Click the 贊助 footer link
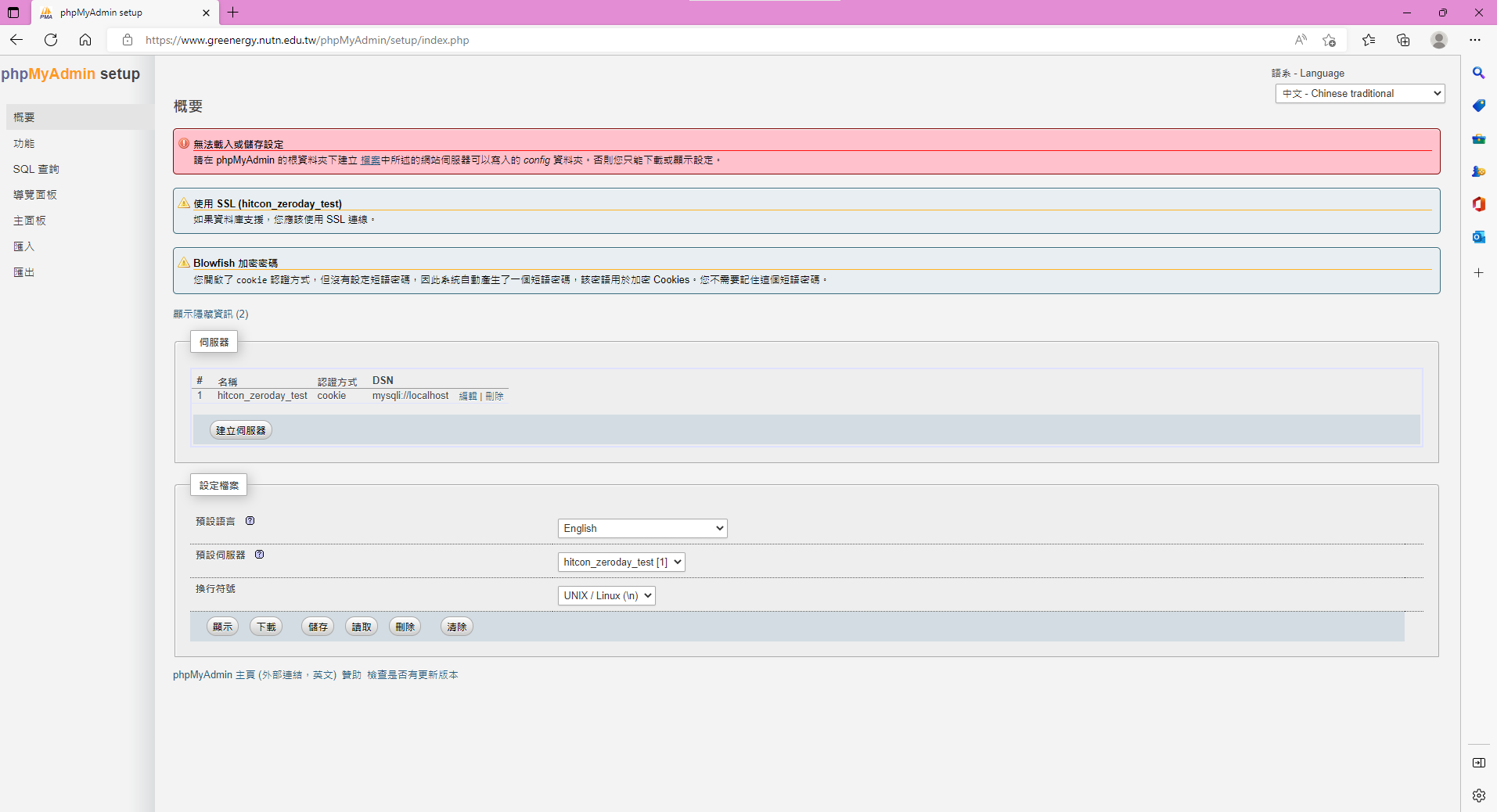The height and width of the screenshot is (812, 1497). click(351, 675)
